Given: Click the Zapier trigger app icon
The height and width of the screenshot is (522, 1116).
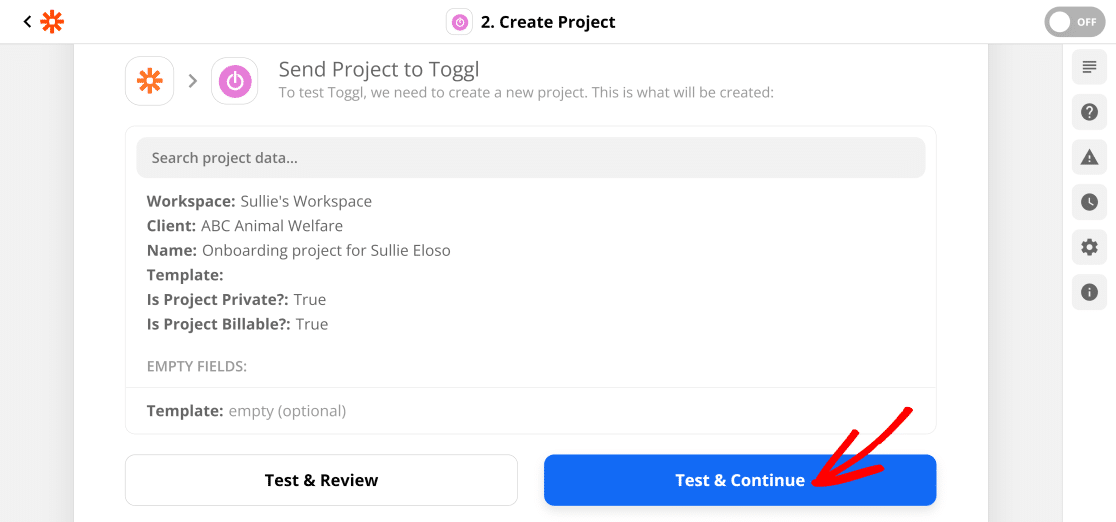Looking at the screenshot, I should coord(149,81).
